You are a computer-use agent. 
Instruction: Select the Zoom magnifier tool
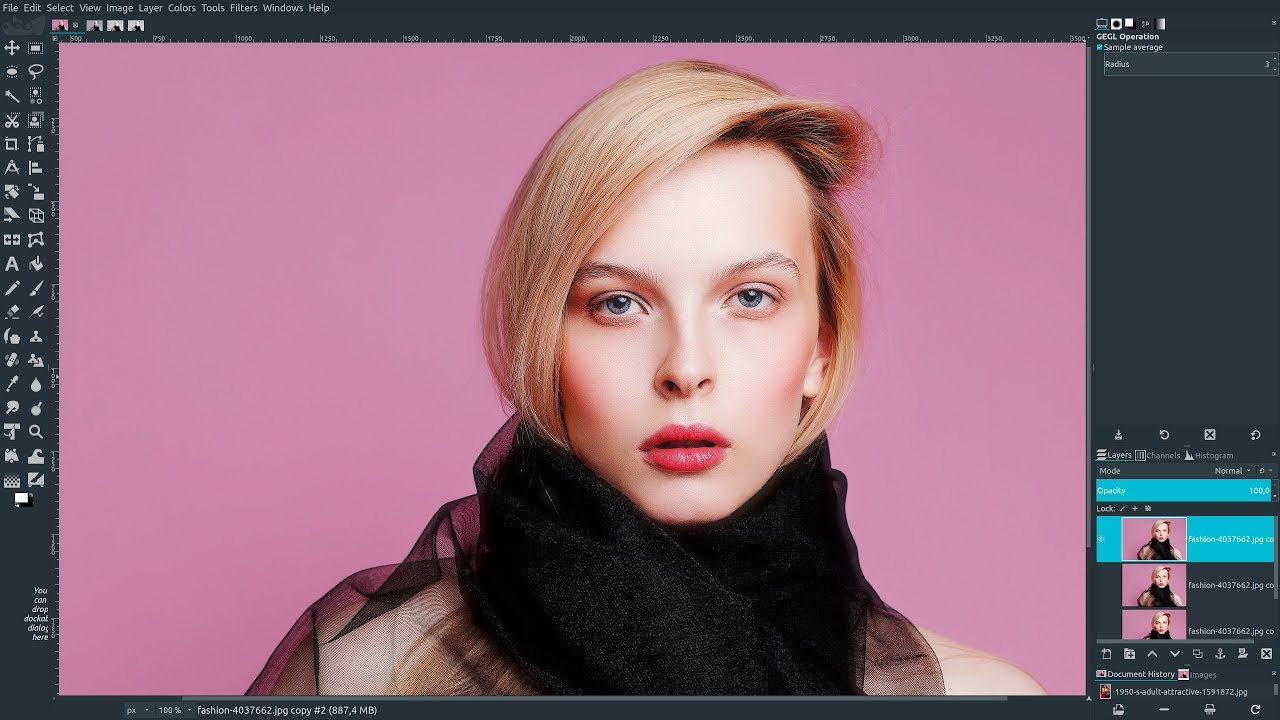[36, 432]
